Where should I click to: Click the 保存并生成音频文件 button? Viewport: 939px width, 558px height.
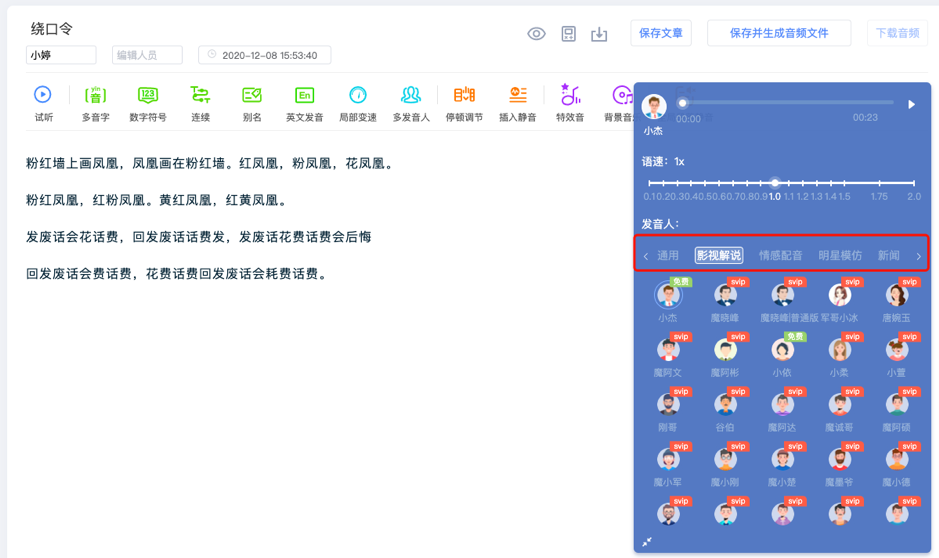click(x=779, y=33)
